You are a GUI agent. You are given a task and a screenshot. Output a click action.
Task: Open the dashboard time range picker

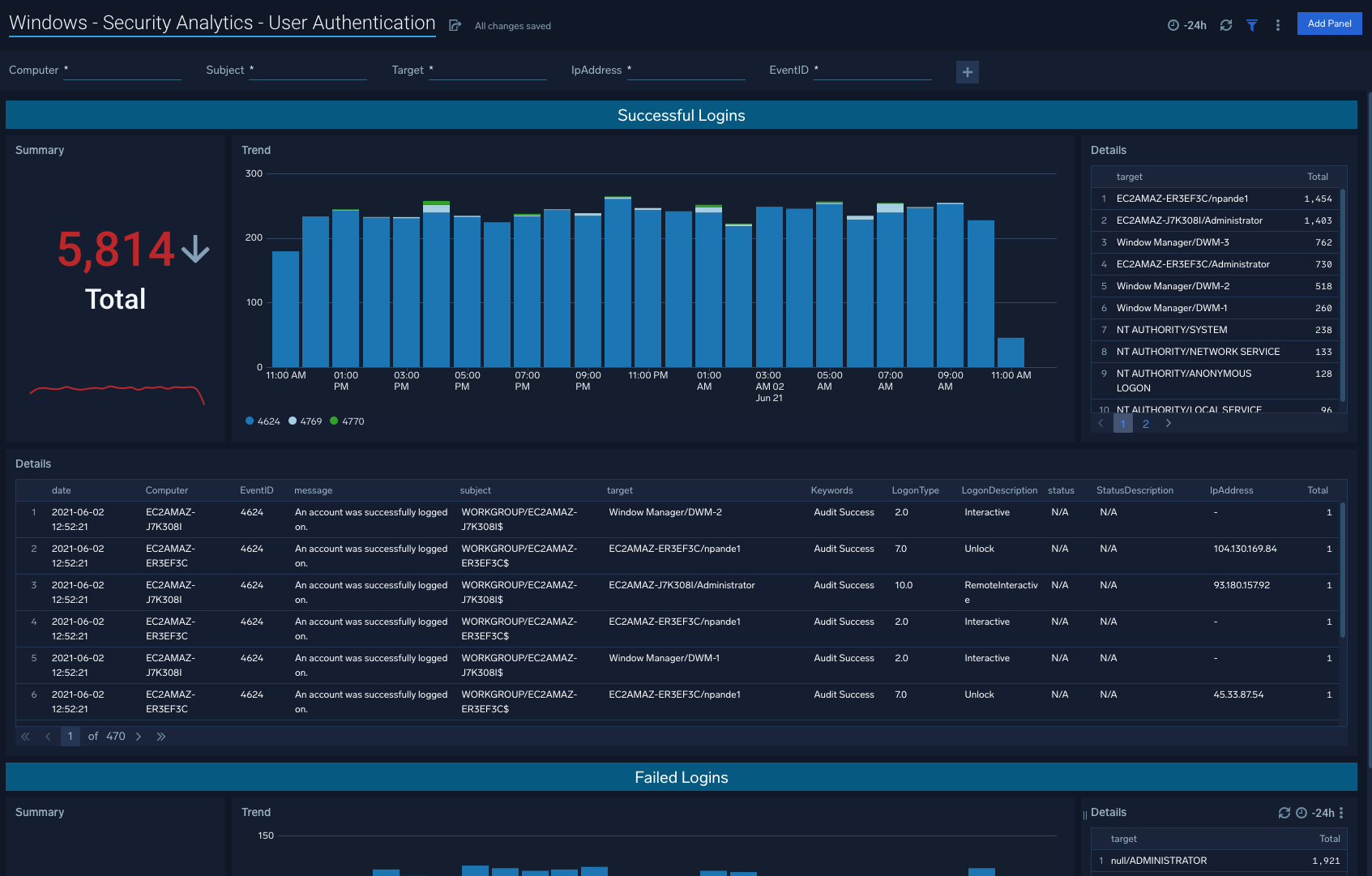tap(1185, 24)
